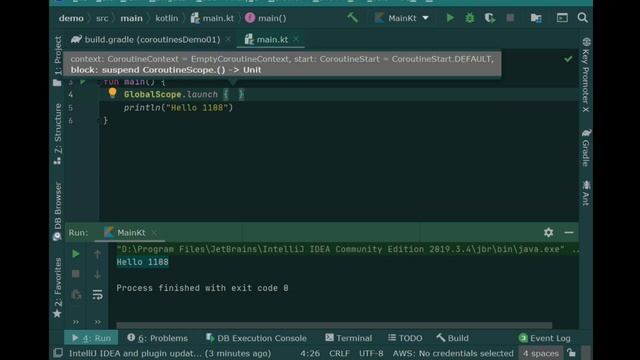640x360 pixels.
Task: Open the DB Browser tool window
Action: click(x=58, y=211)
